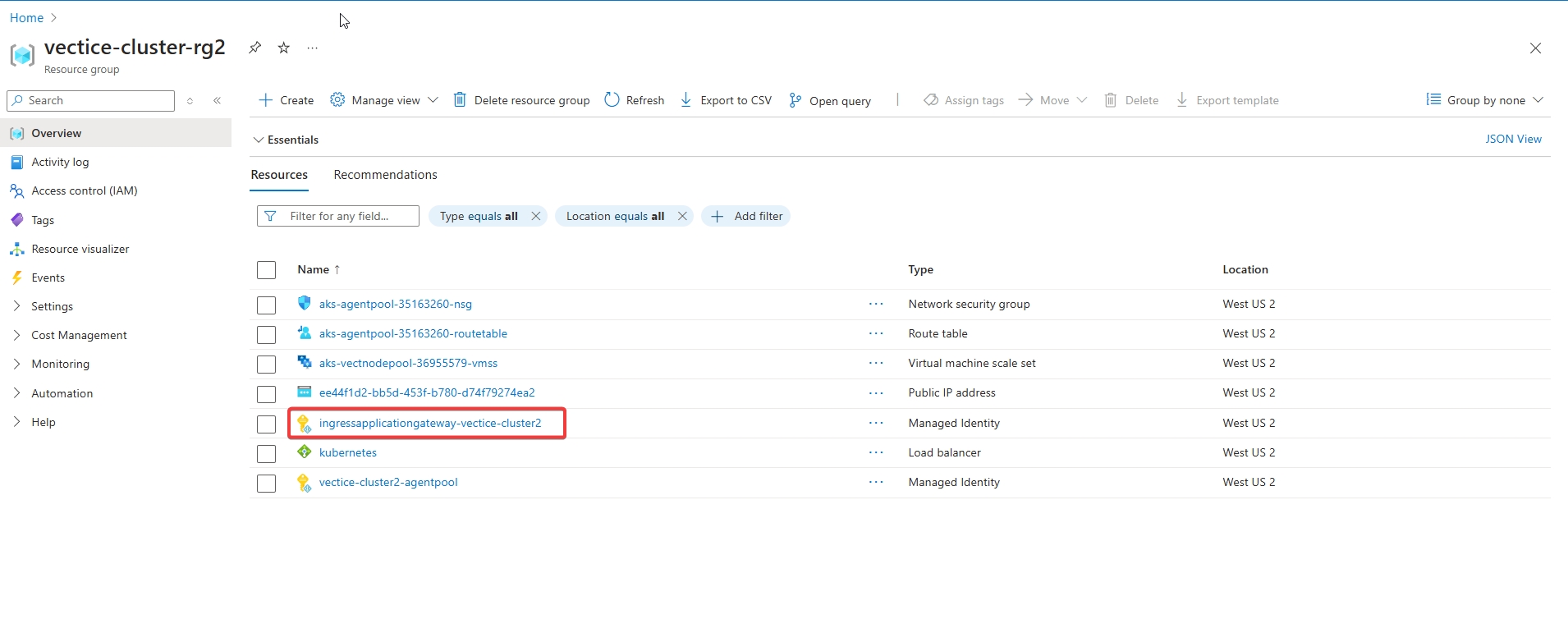
Task: Export resources to CSV
Action: click(x=726, y=100)
